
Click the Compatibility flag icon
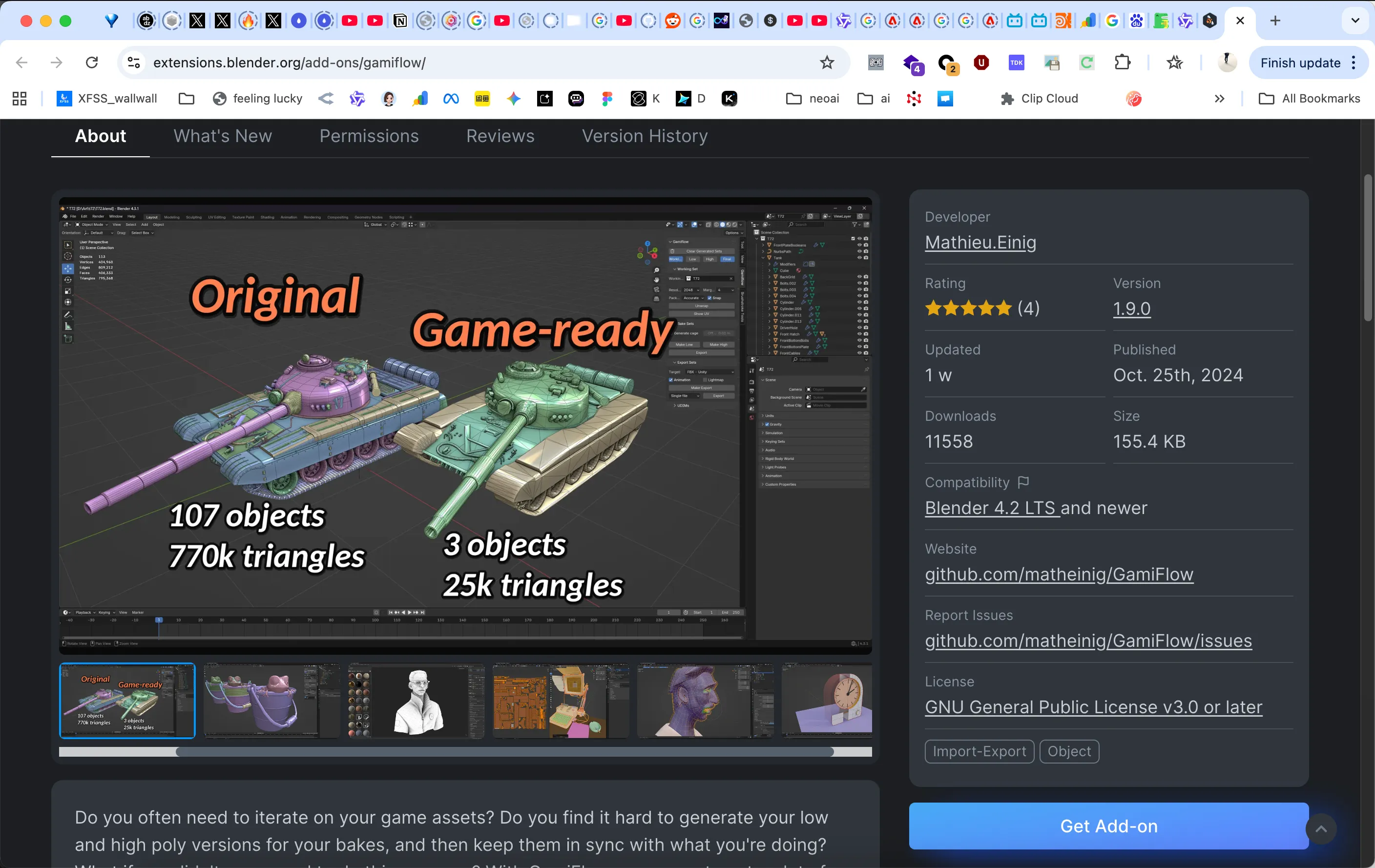[x=1023, y=482]
